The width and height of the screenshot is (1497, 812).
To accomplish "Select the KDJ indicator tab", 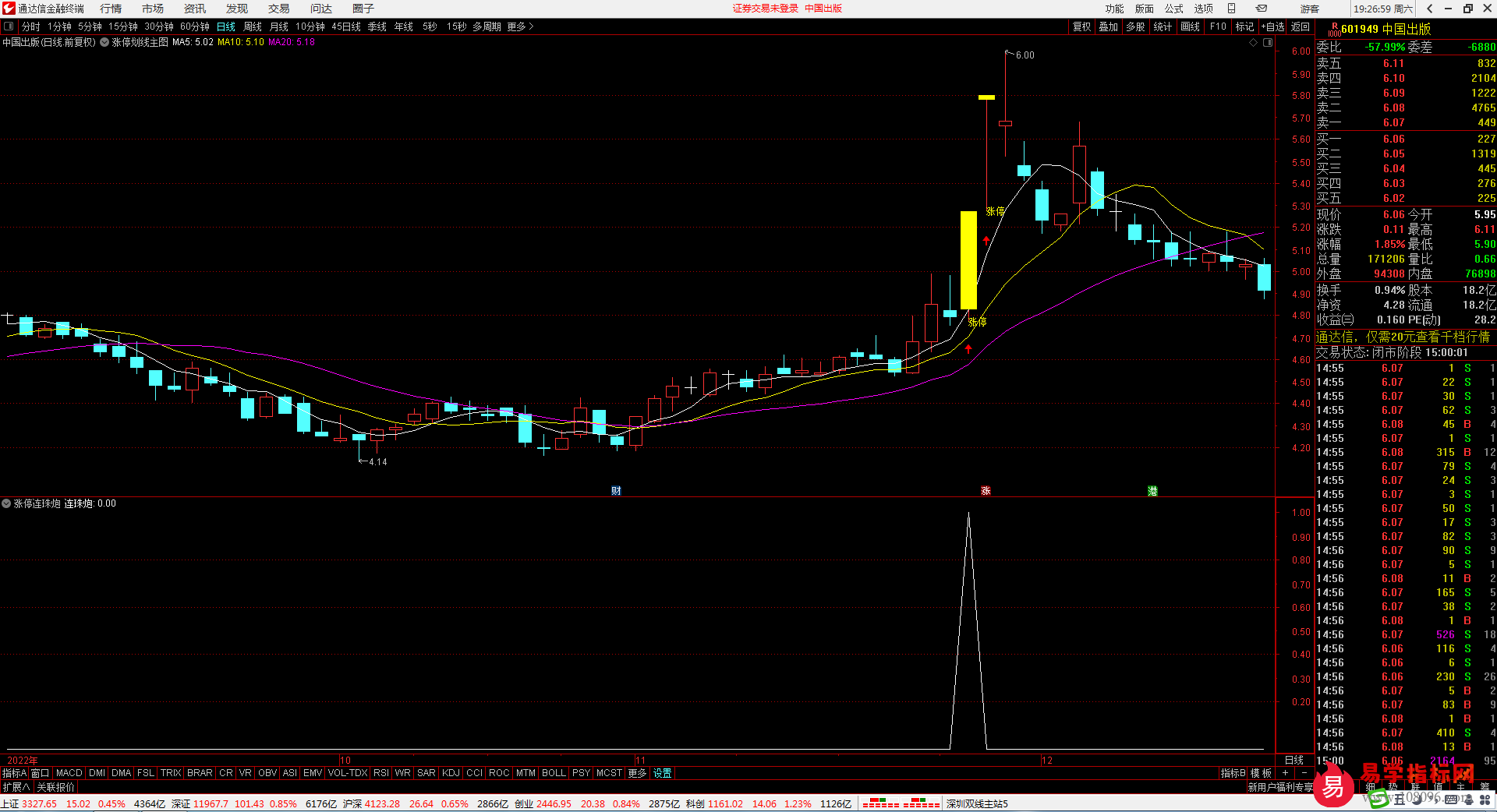I will click(x=451, y=773).
